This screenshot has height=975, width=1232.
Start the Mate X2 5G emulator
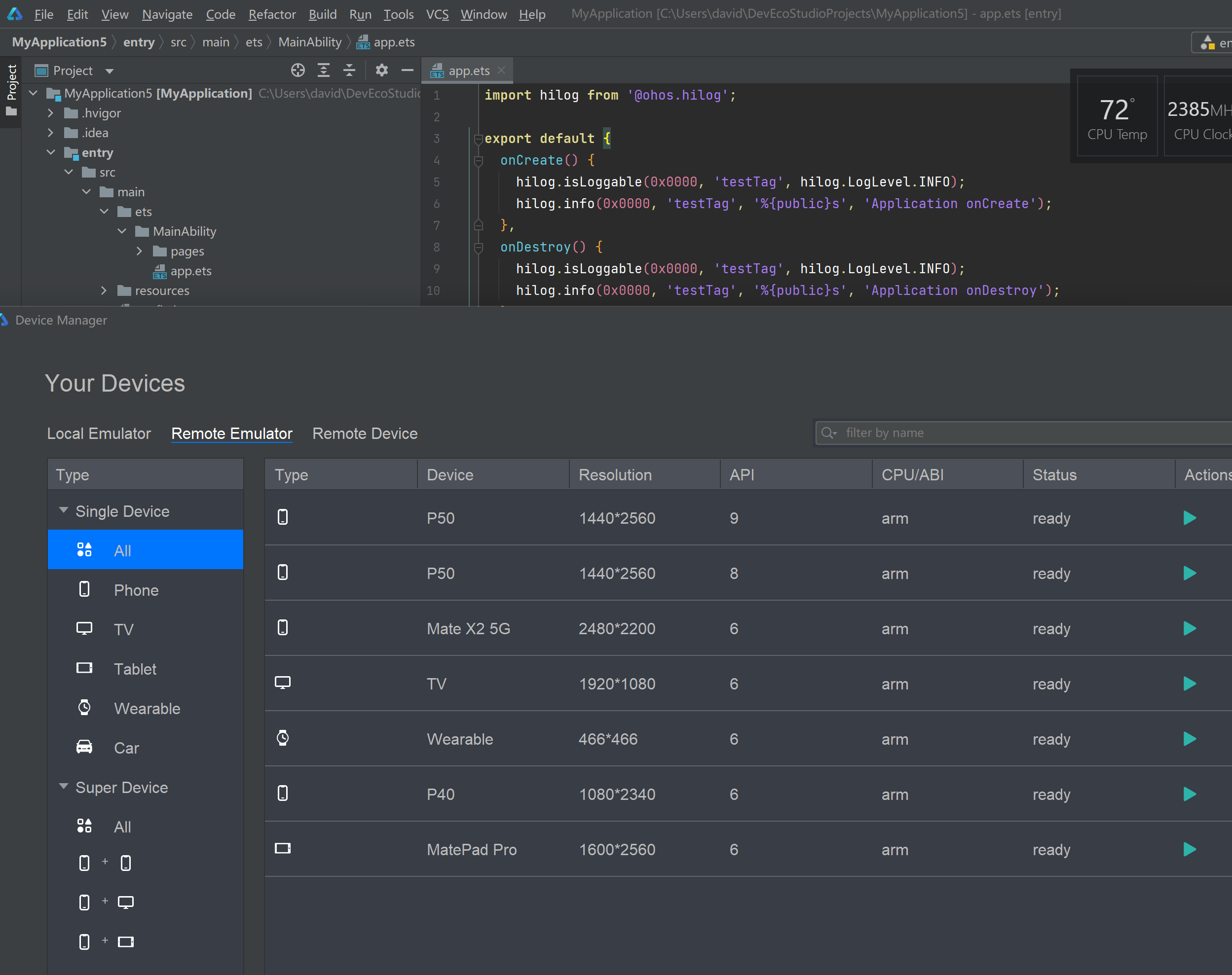point(1190,628)
